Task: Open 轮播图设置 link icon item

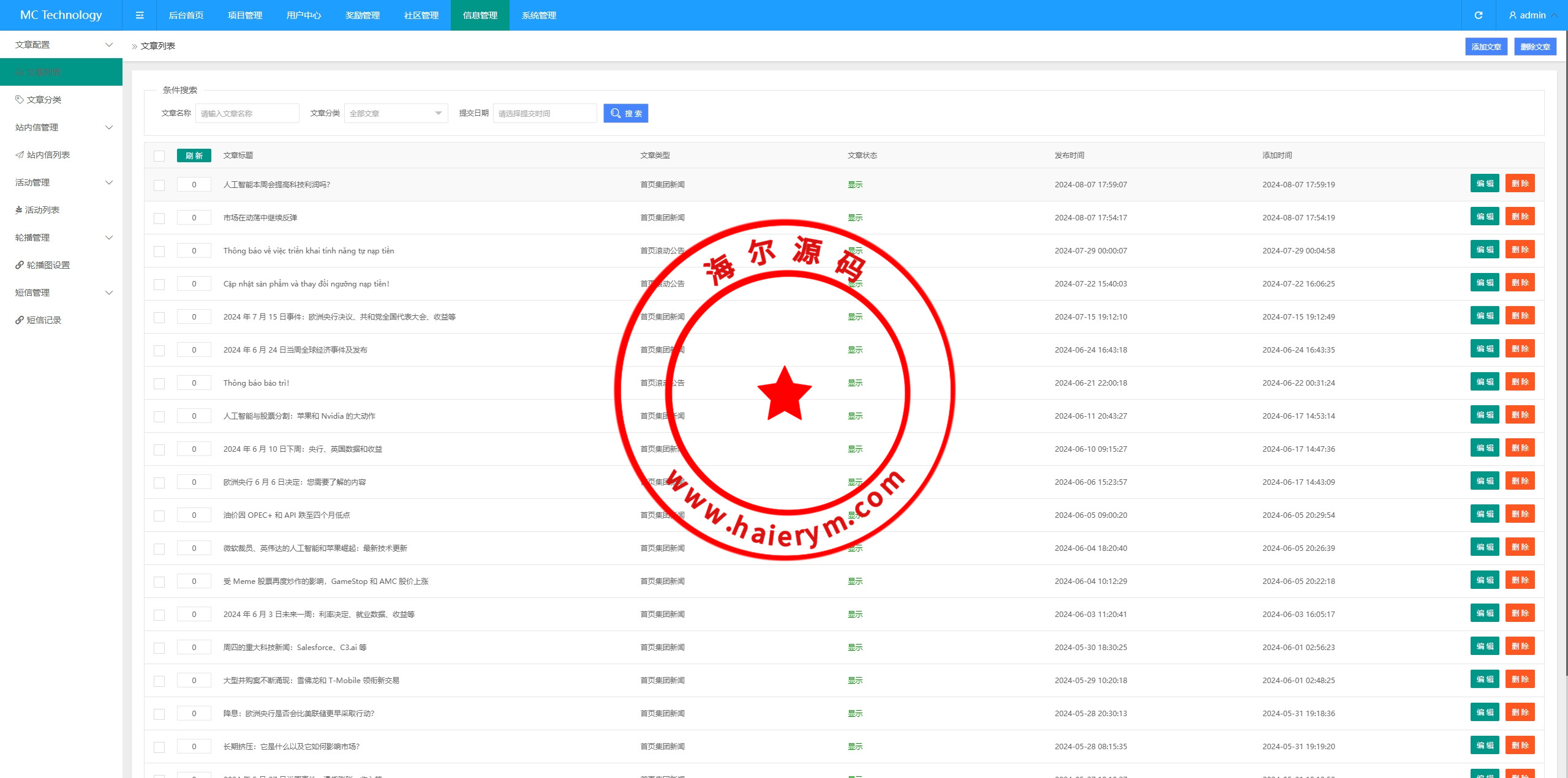Action: coord(47,265)
